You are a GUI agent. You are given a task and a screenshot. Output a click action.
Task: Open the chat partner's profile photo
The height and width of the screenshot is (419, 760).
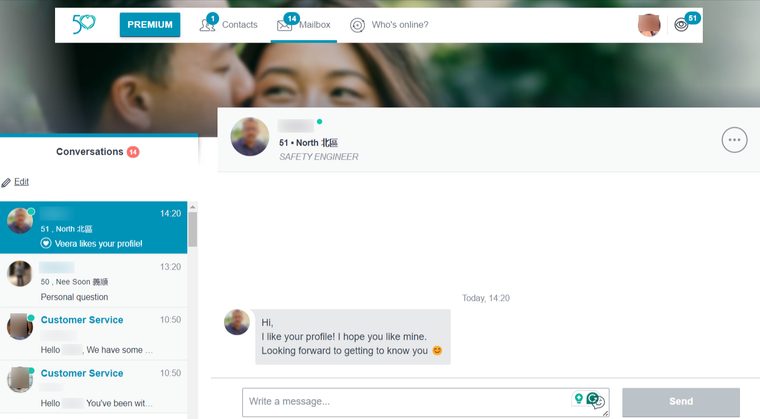(x=250, y=137)
